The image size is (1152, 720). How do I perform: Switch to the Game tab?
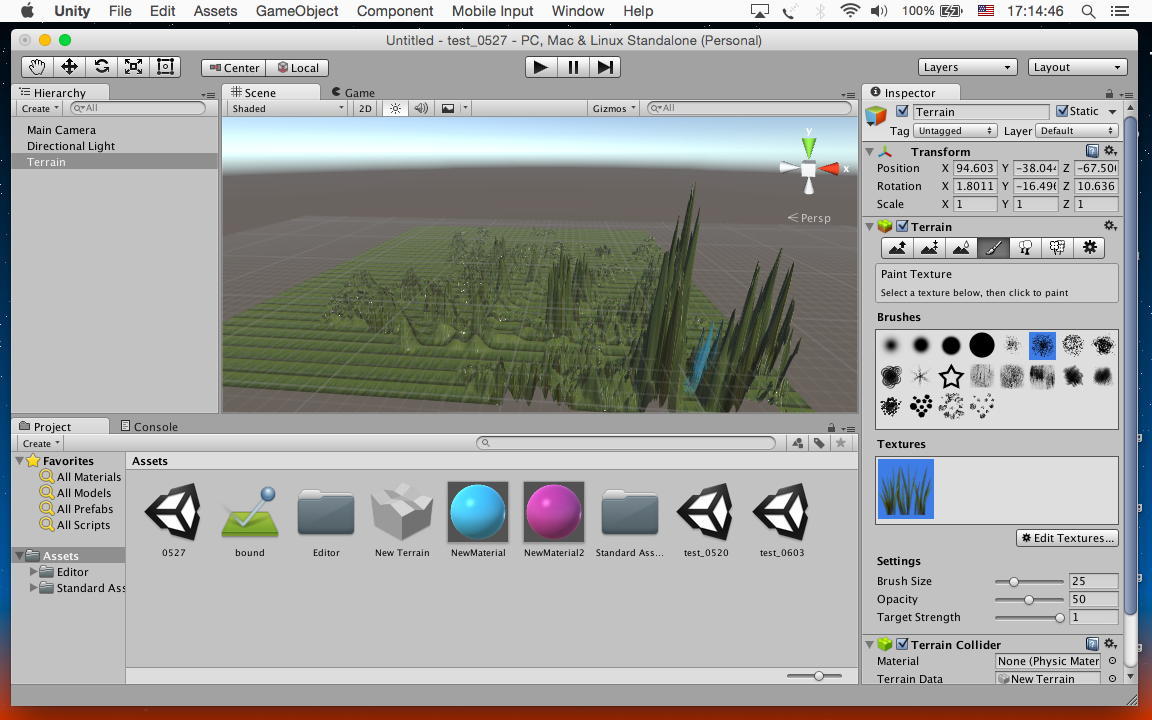pyautogui.click(x=353, y=93)
